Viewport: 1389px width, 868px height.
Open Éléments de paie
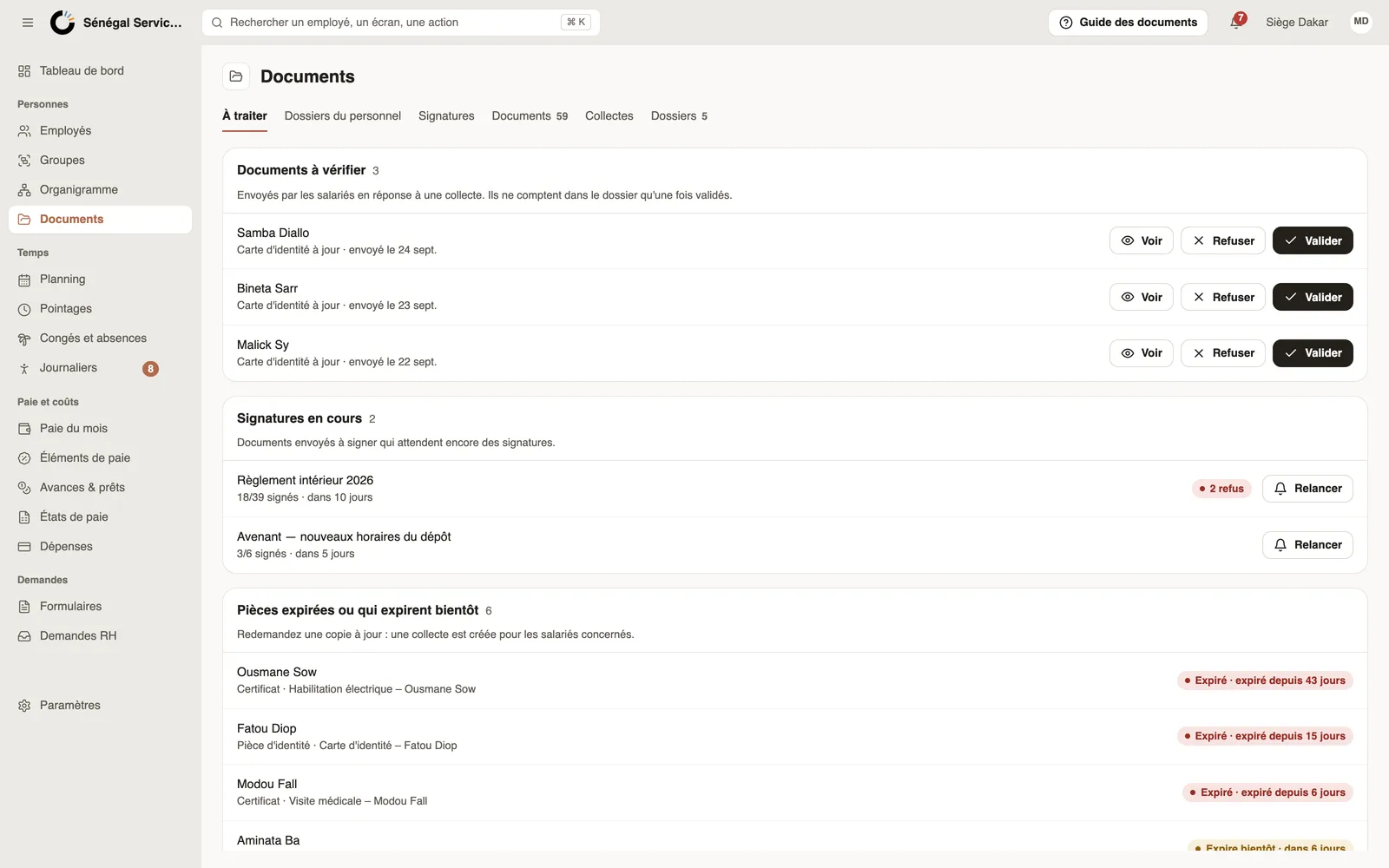(100, 458)
